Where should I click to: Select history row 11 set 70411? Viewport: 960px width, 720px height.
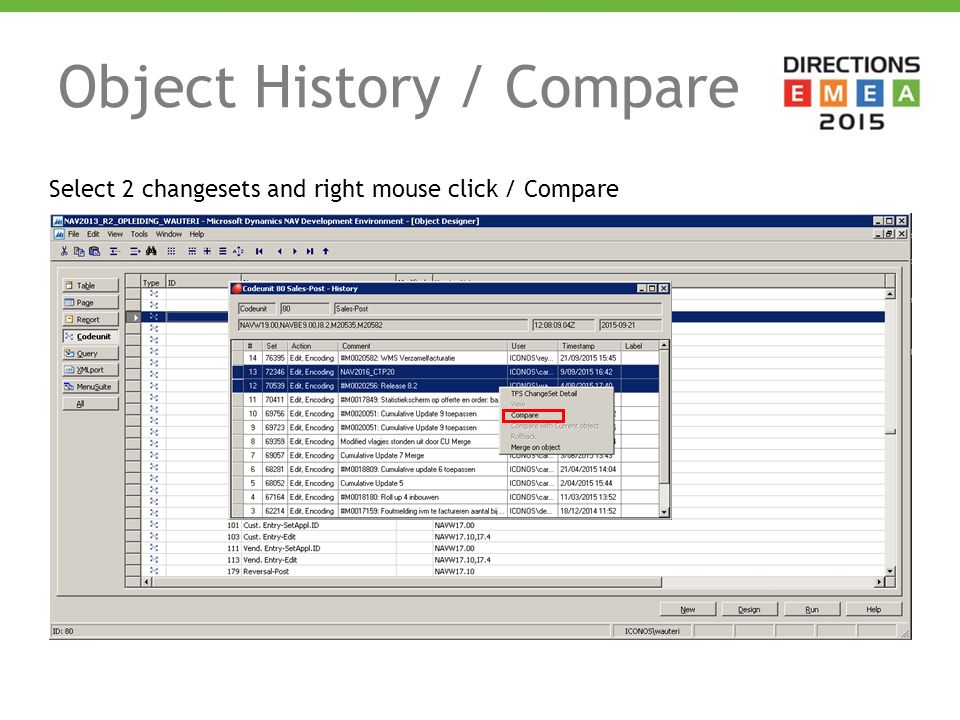point(366,400)
